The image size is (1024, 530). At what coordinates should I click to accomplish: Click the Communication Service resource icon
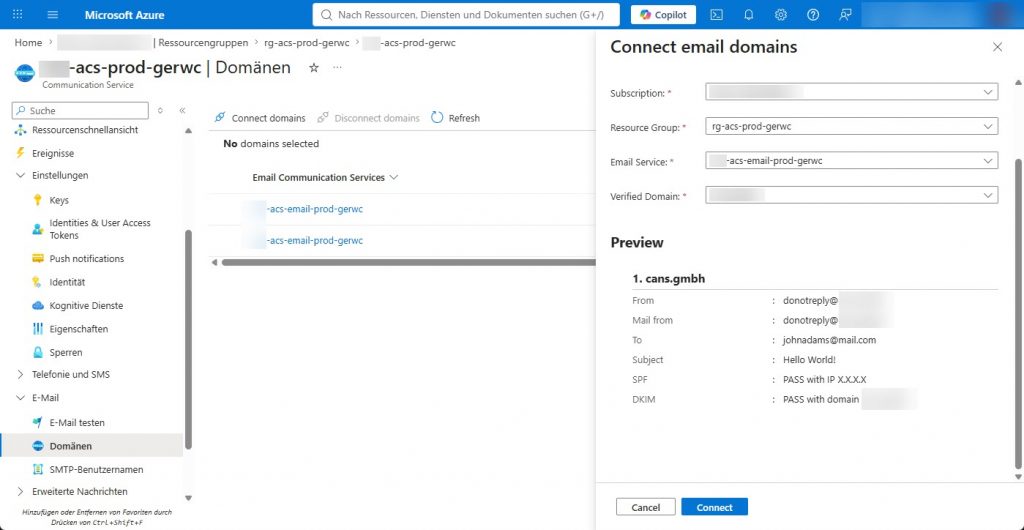coord(24,72)
